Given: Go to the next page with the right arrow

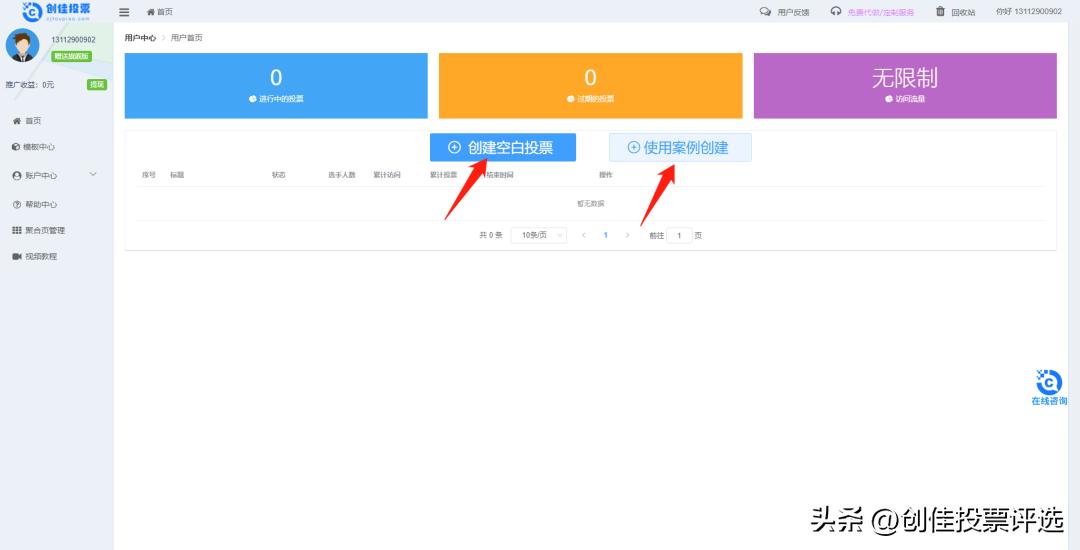Looking at the screenshot, I should point(627,235).
